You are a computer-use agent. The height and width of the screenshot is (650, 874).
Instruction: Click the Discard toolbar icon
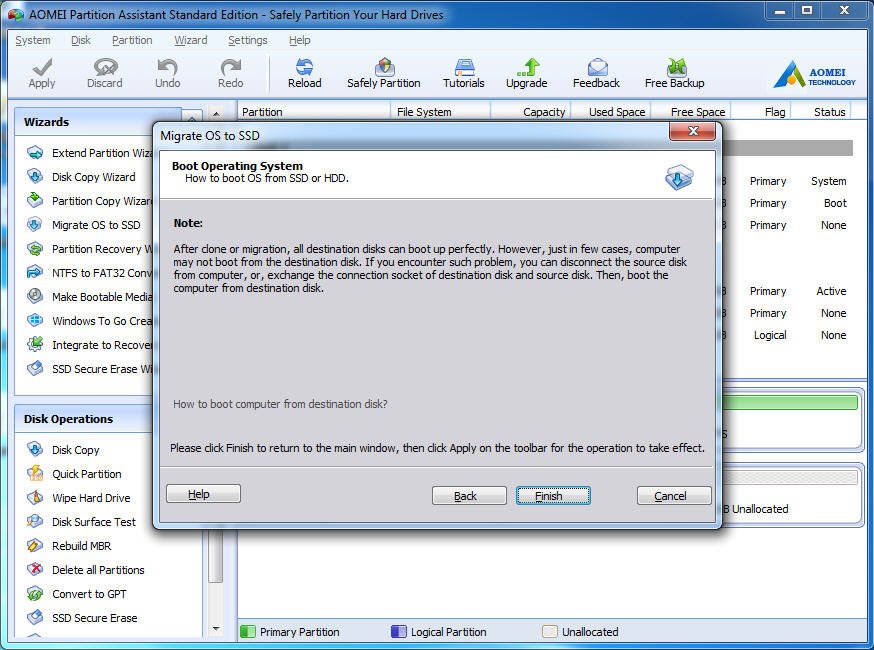point(105,67)
